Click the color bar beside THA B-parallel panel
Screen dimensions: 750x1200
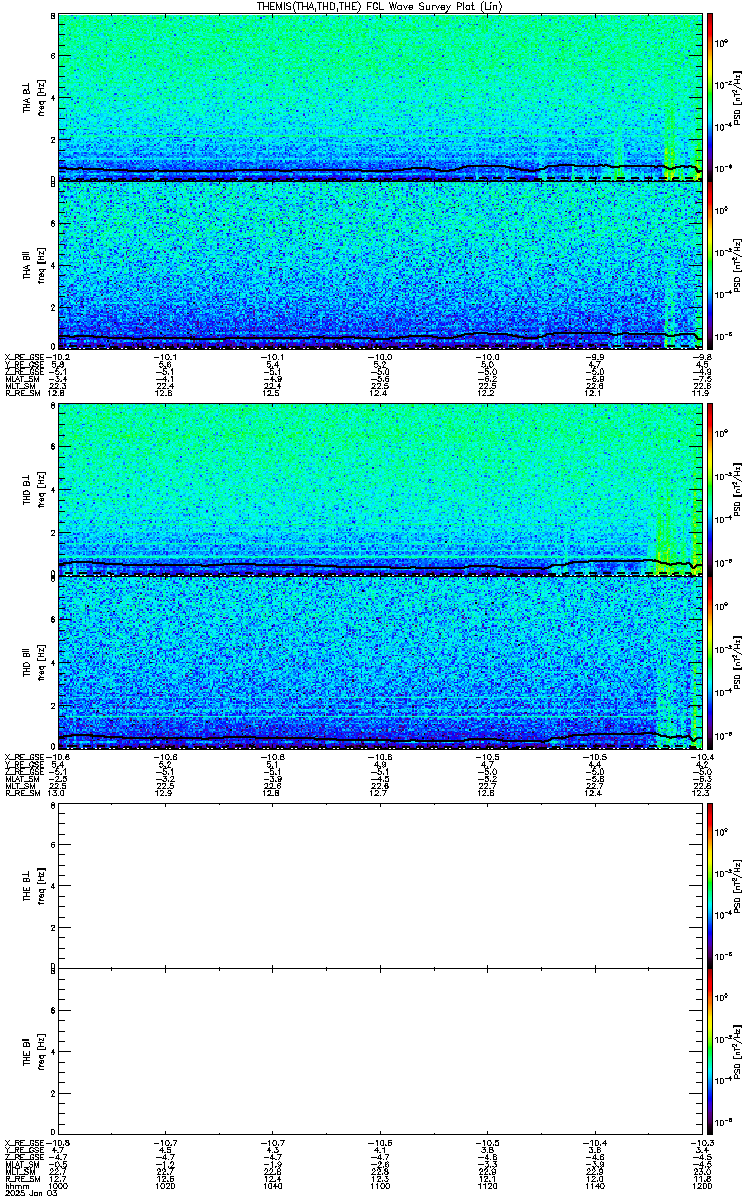(710, 265)
